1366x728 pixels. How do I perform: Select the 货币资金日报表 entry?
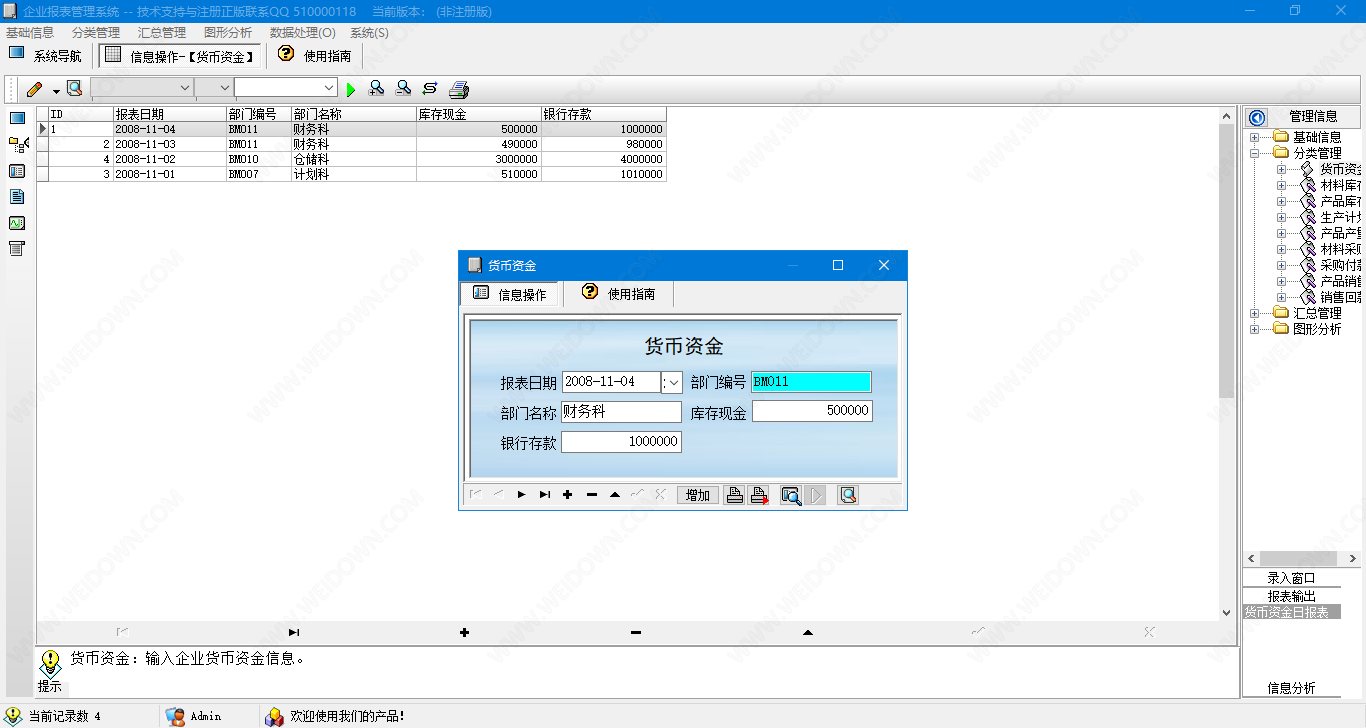[x=1291, y=612]
